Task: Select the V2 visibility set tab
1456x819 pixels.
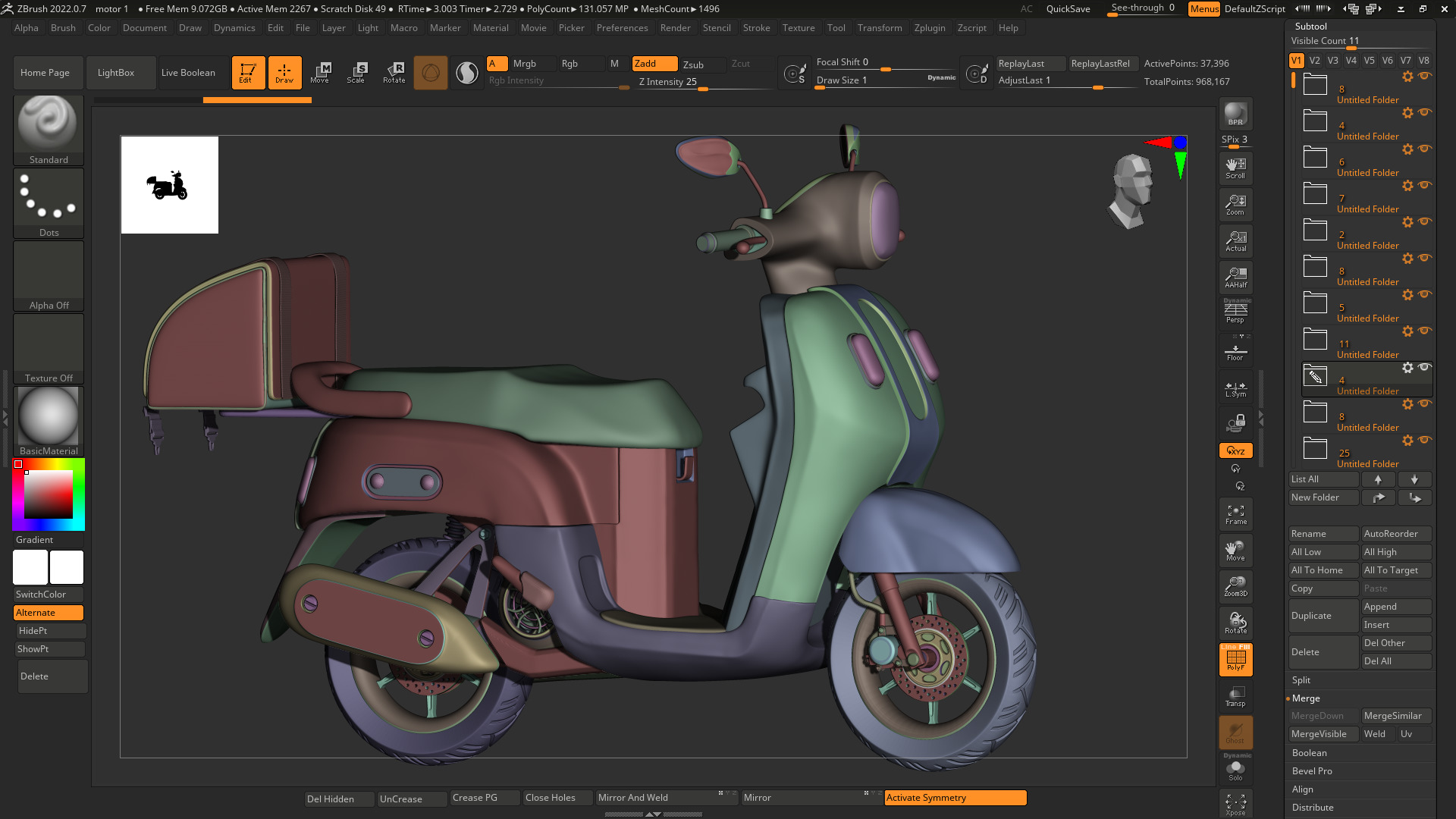Action: point(1315,61)
